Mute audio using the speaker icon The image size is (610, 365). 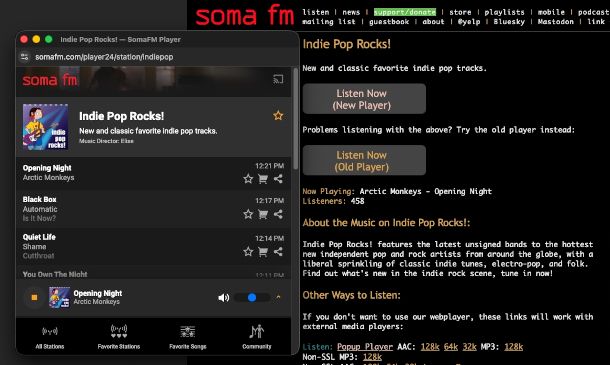(x=224, y=298)
